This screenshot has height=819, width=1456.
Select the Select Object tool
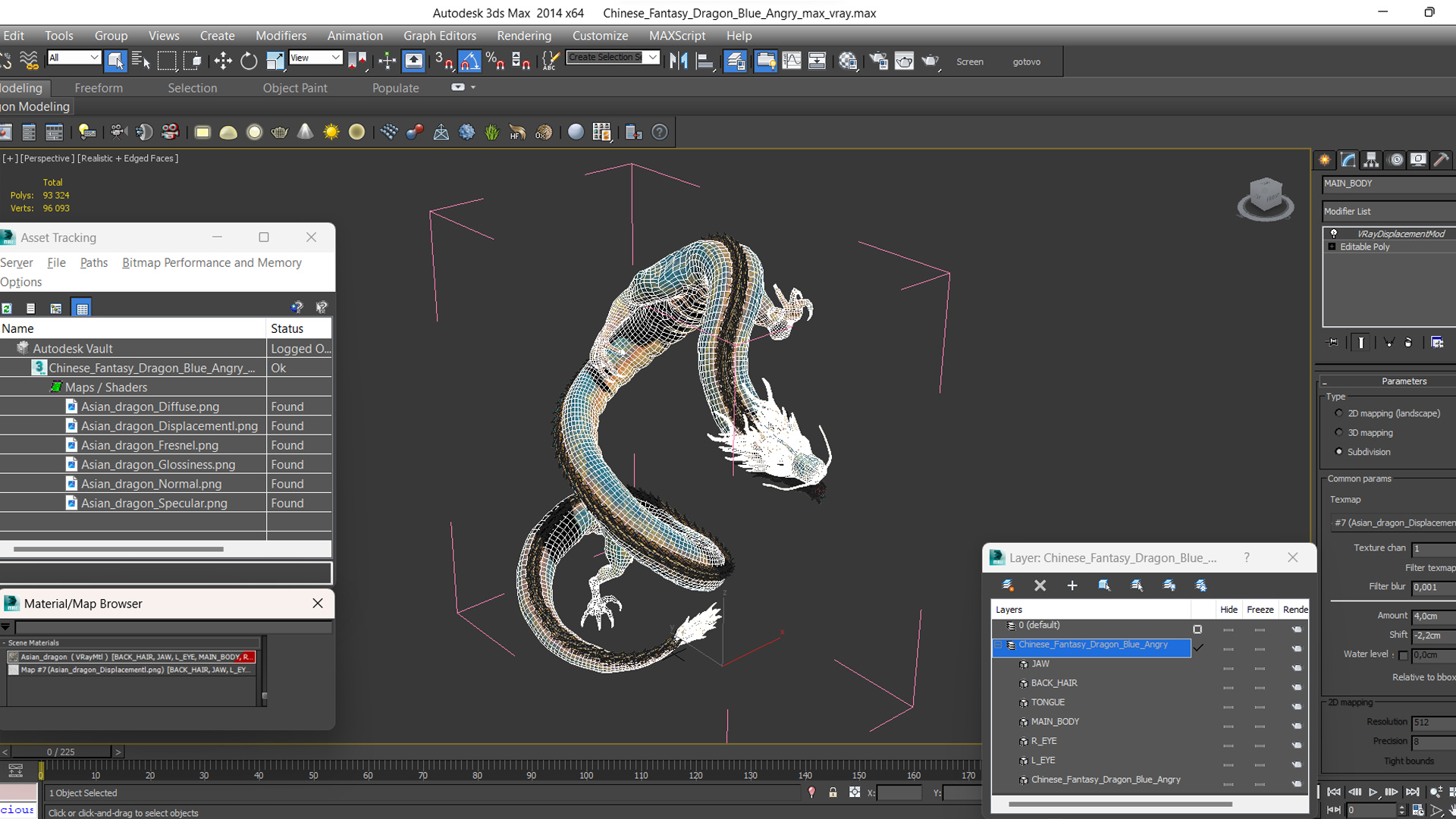click(115, 61)
